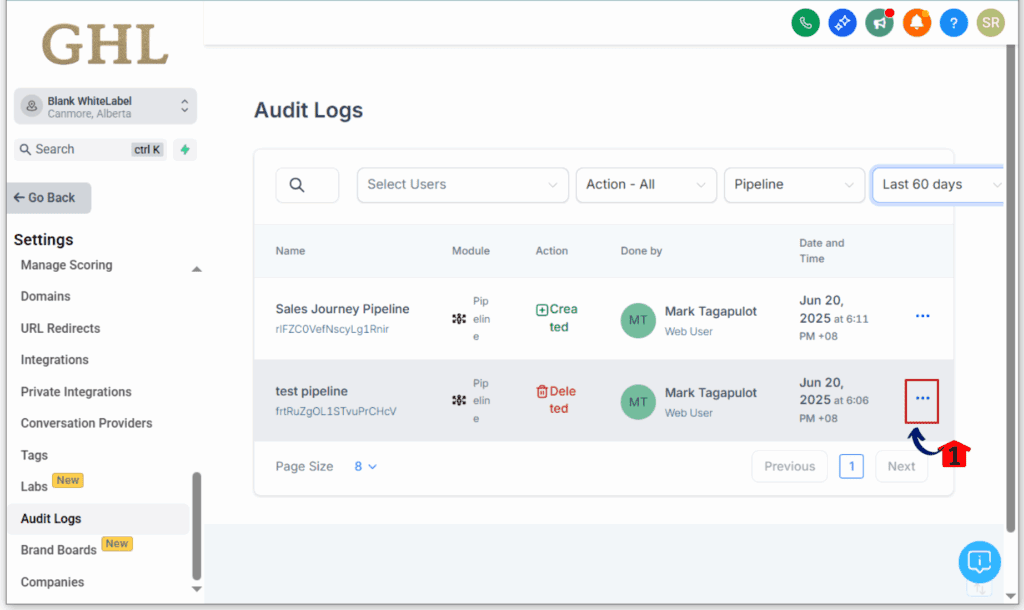The width and height of the screenshot is (1024, 610).
Task: Click the megaphone announcements icon
Action: 879,22
